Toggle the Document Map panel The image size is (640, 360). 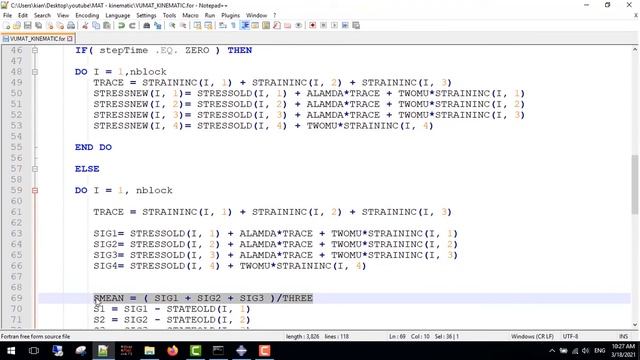[266, 25]
